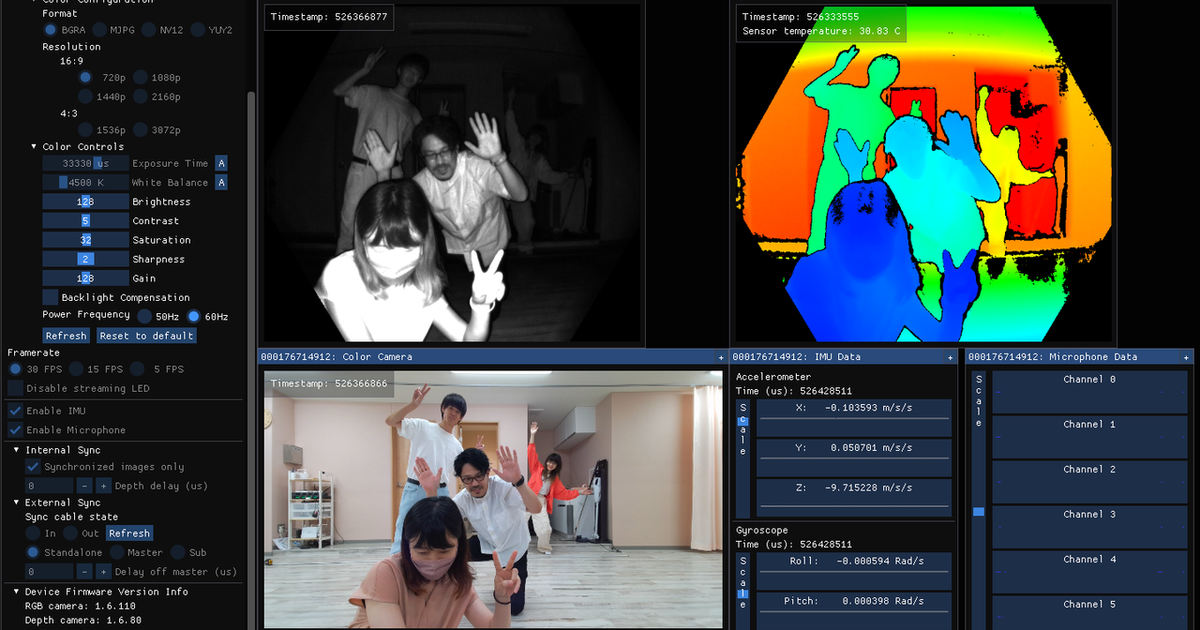Click the rainbow depth camera image
The width and height of the screenshot is (1200, 630).
(x=925, y=173)
